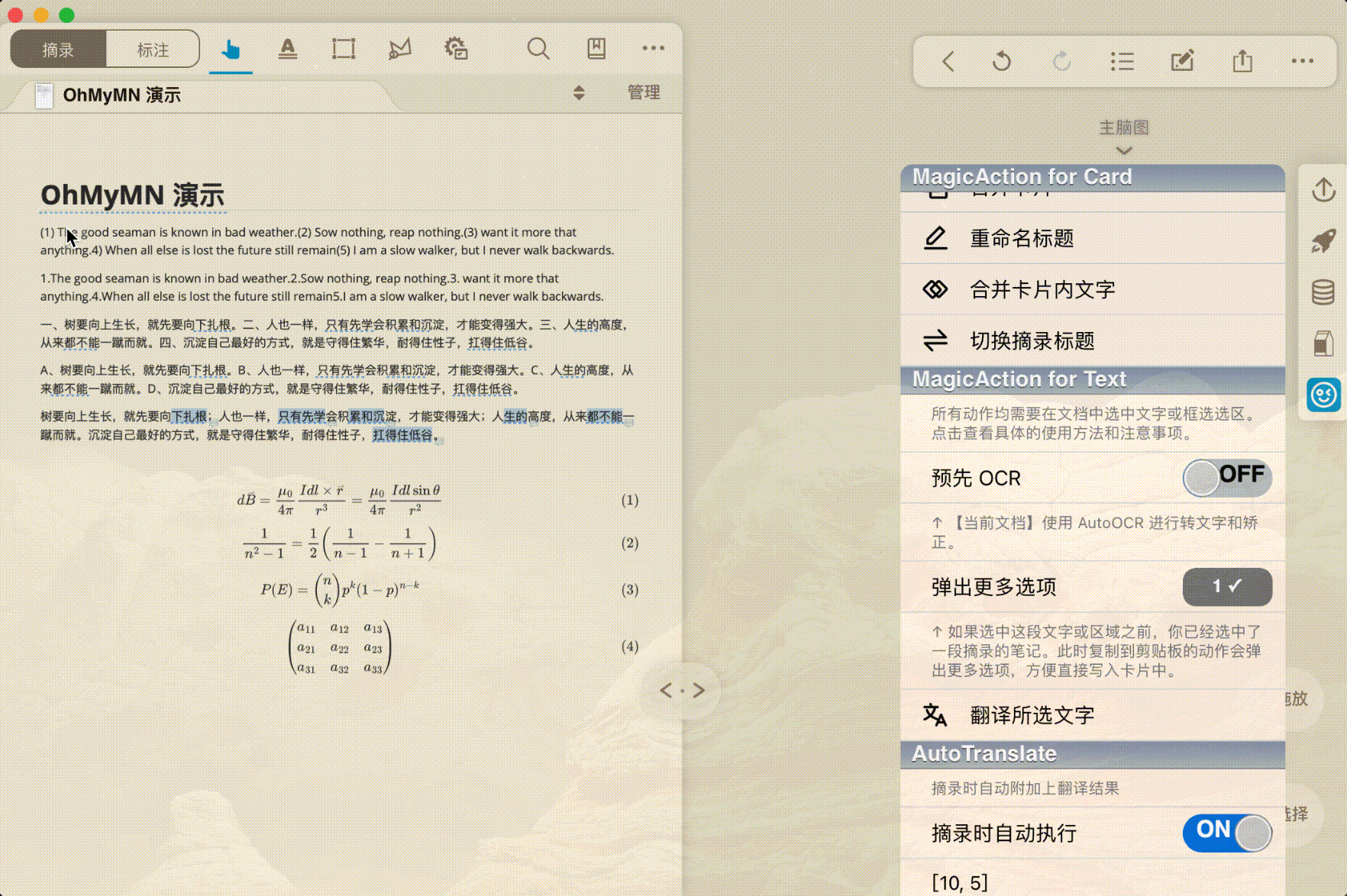The width and height of the screenshot is (1347, 896).
Task: Open the bookmark panel icon
Action: click(596, 50)
